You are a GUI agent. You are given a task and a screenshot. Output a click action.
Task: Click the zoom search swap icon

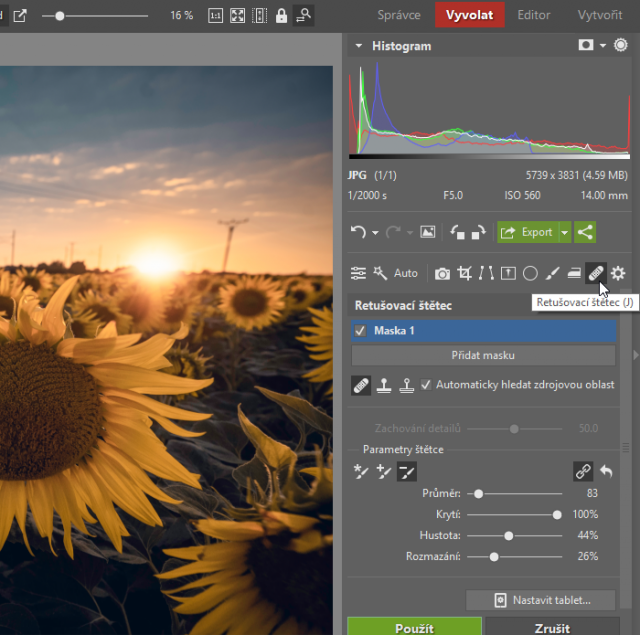coord(303,16)
